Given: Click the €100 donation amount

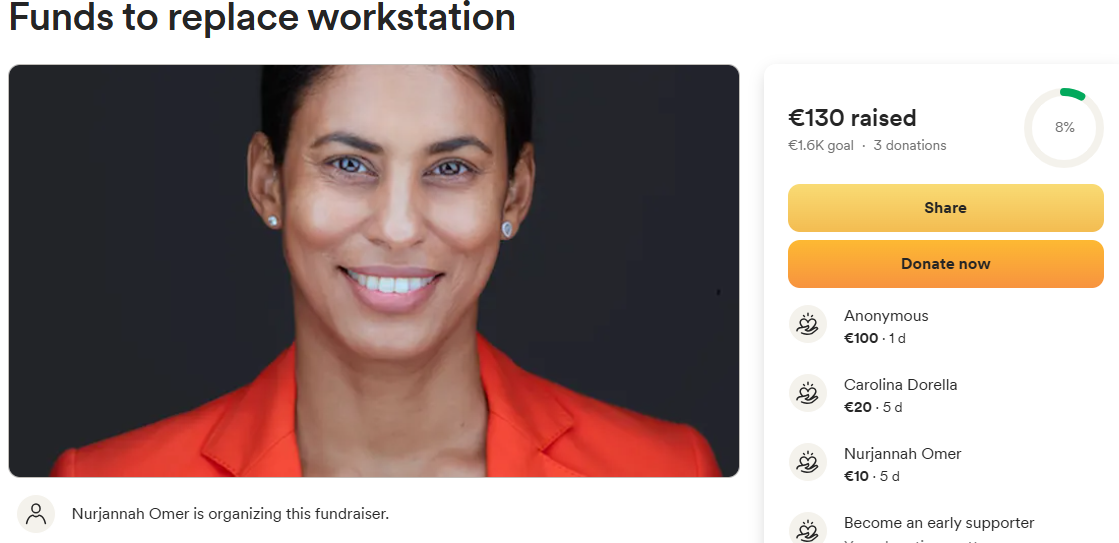Looking at the screenshot, I should pyautogui.click(x=861, y=338).
